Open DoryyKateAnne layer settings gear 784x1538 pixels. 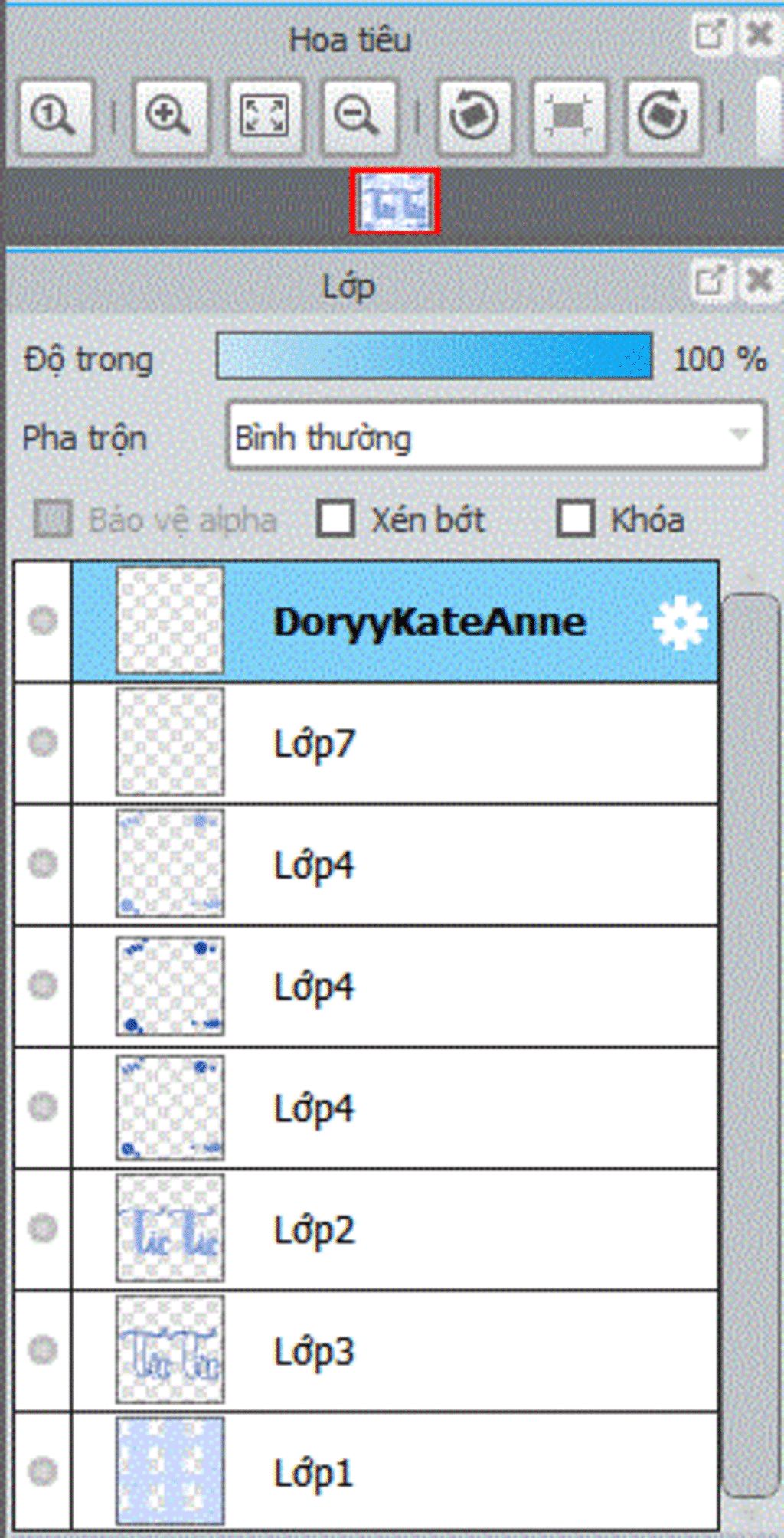(x=680, y=623)
